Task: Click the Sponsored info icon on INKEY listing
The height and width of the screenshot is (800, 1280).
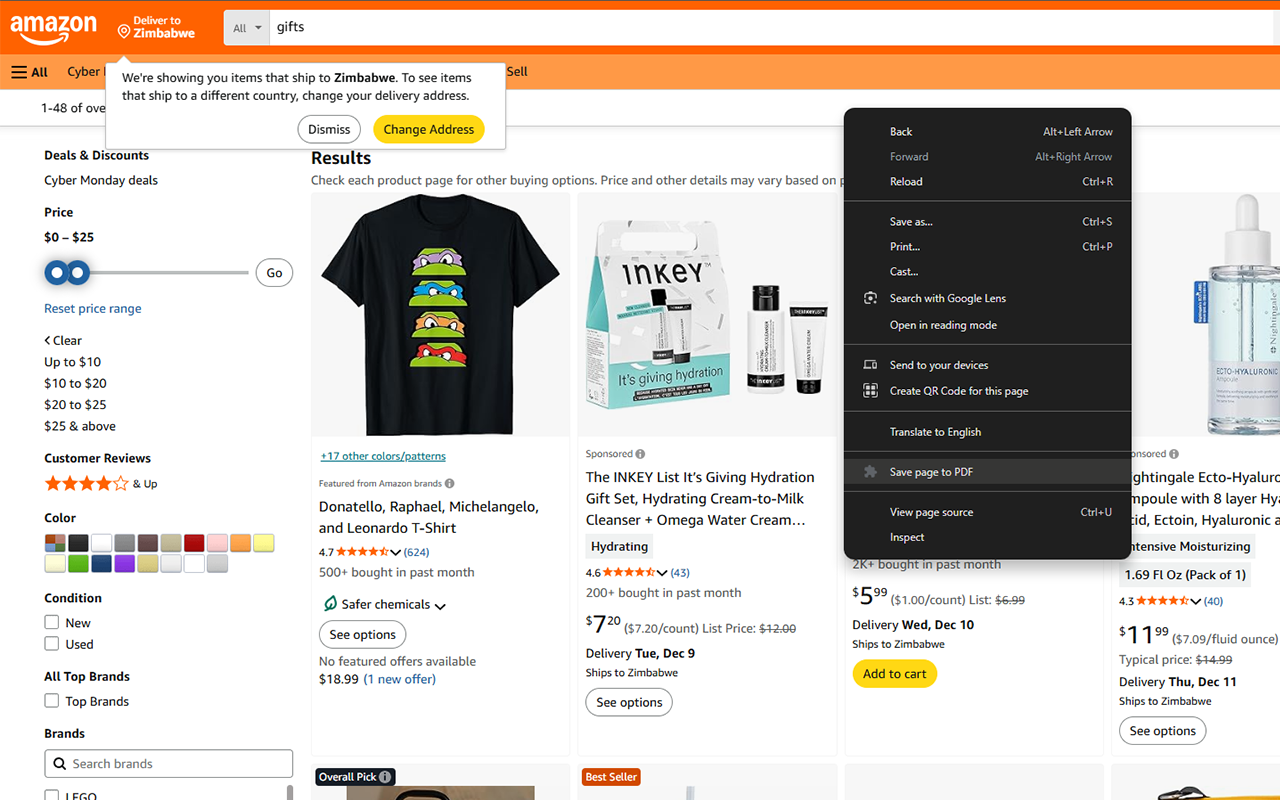Action: tap(640, 454)
